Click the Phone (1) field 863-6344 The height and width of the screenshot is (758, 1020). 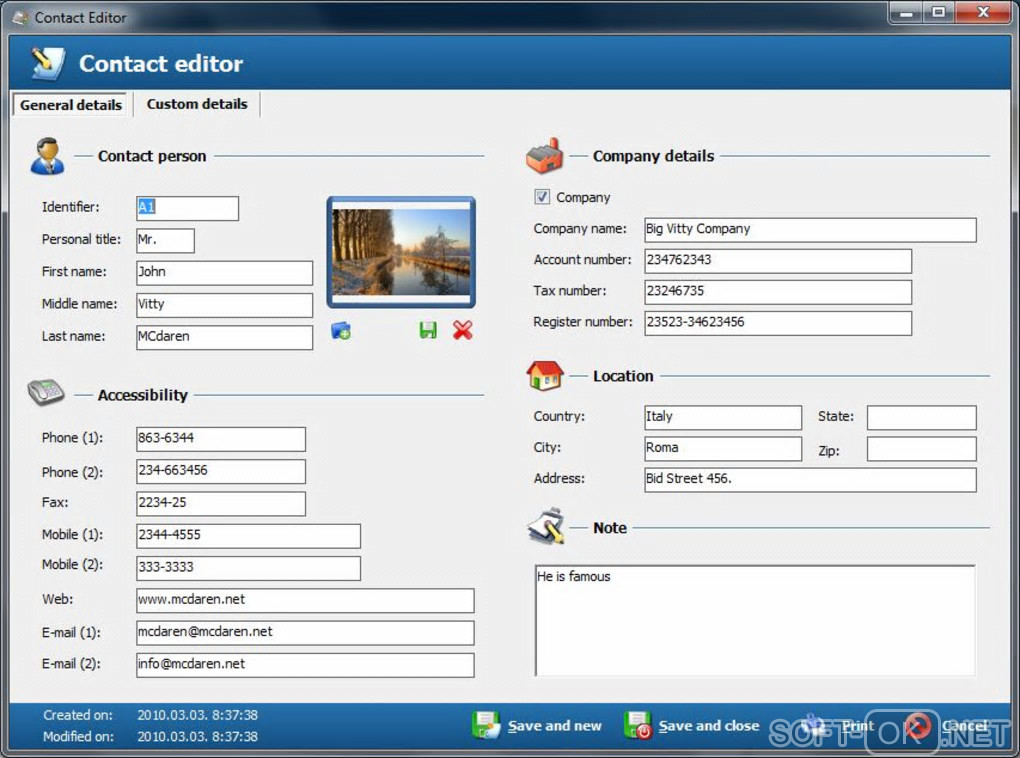[x=221, y=439]
